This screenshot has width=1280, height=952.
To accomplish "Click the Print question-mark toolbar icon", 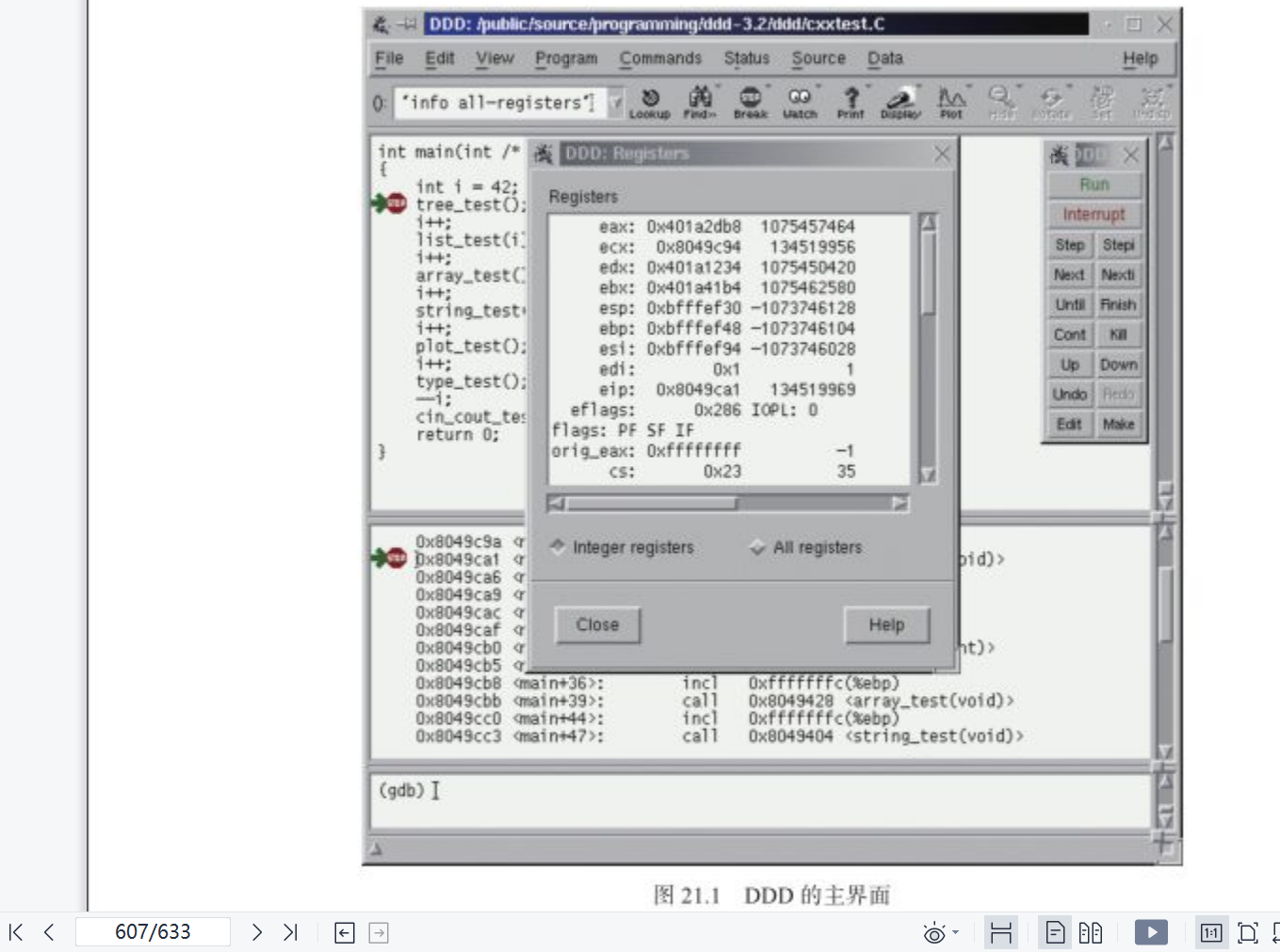I will pyautogui.click(x=851, y=102).
